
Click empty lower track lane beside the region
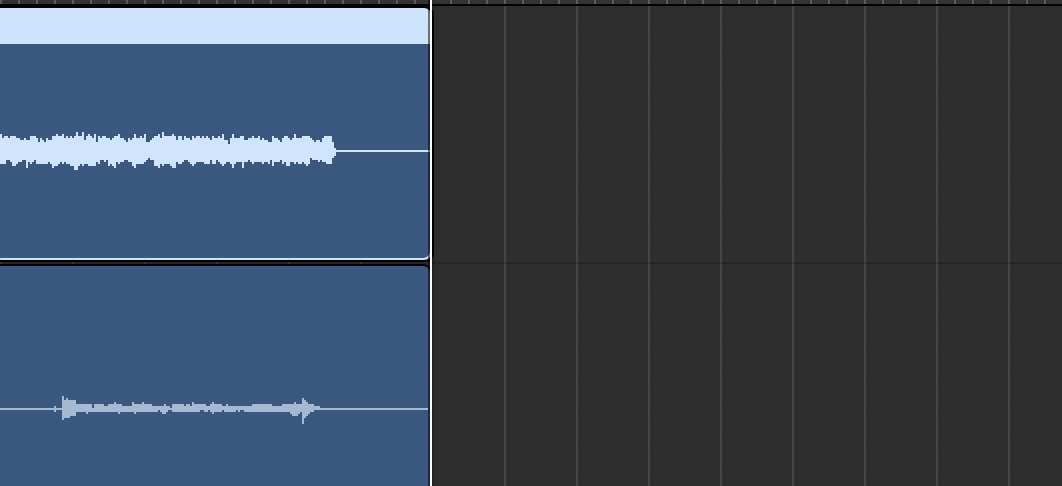pos(746,375)
